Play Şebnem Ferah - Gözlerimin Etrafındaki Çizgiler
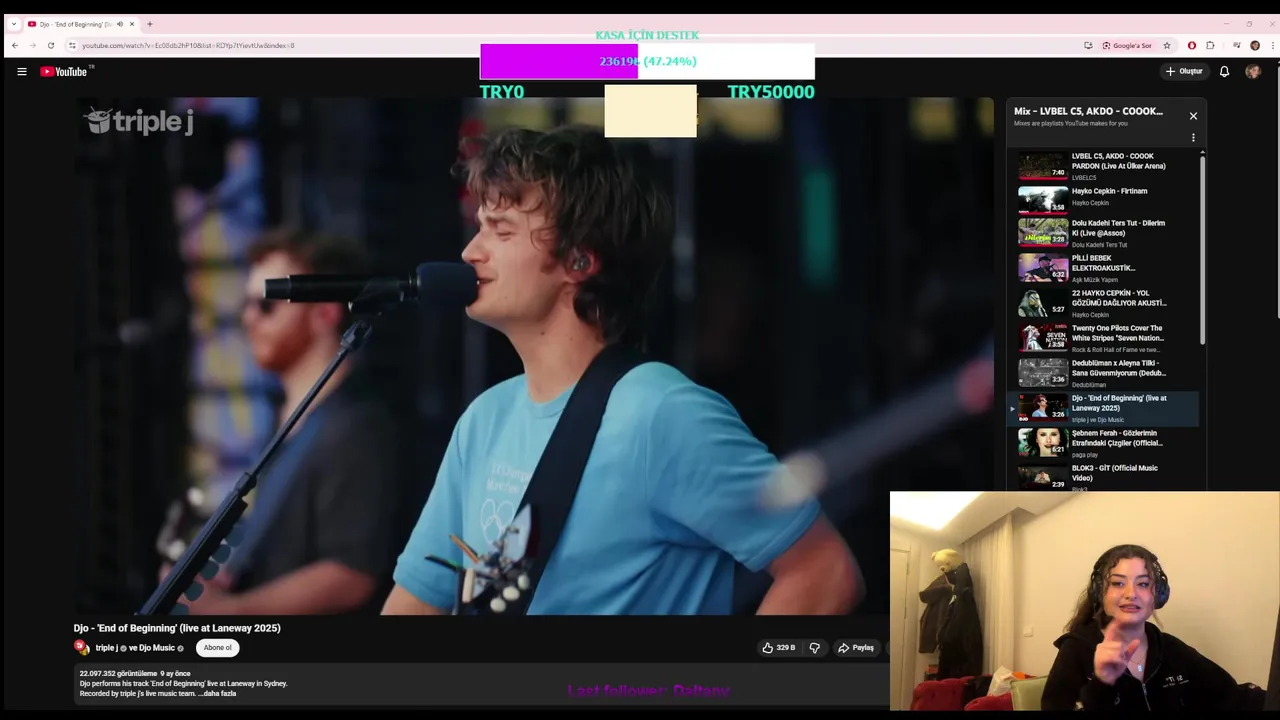Image resolution: width=1280 pixels, height=720 pixels. (x=1104, y=443)
